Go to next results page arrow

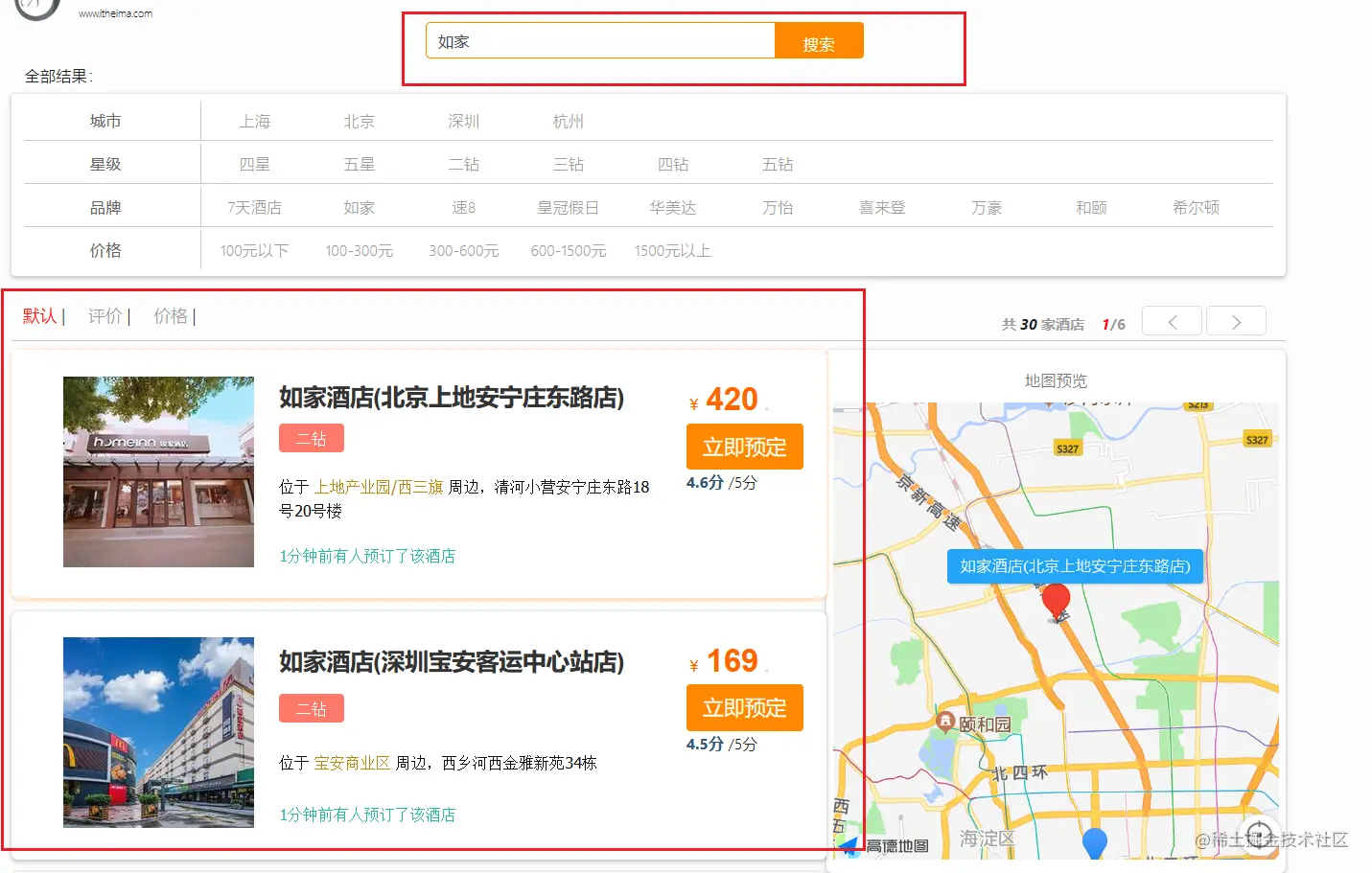pyautogui.click(x=1237, y=322)
